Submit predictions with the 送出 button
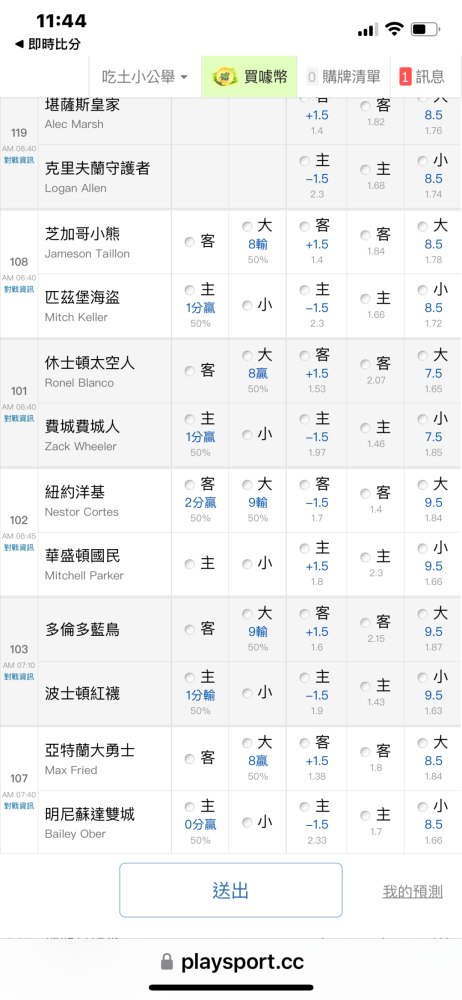 [x=231, y=890]
